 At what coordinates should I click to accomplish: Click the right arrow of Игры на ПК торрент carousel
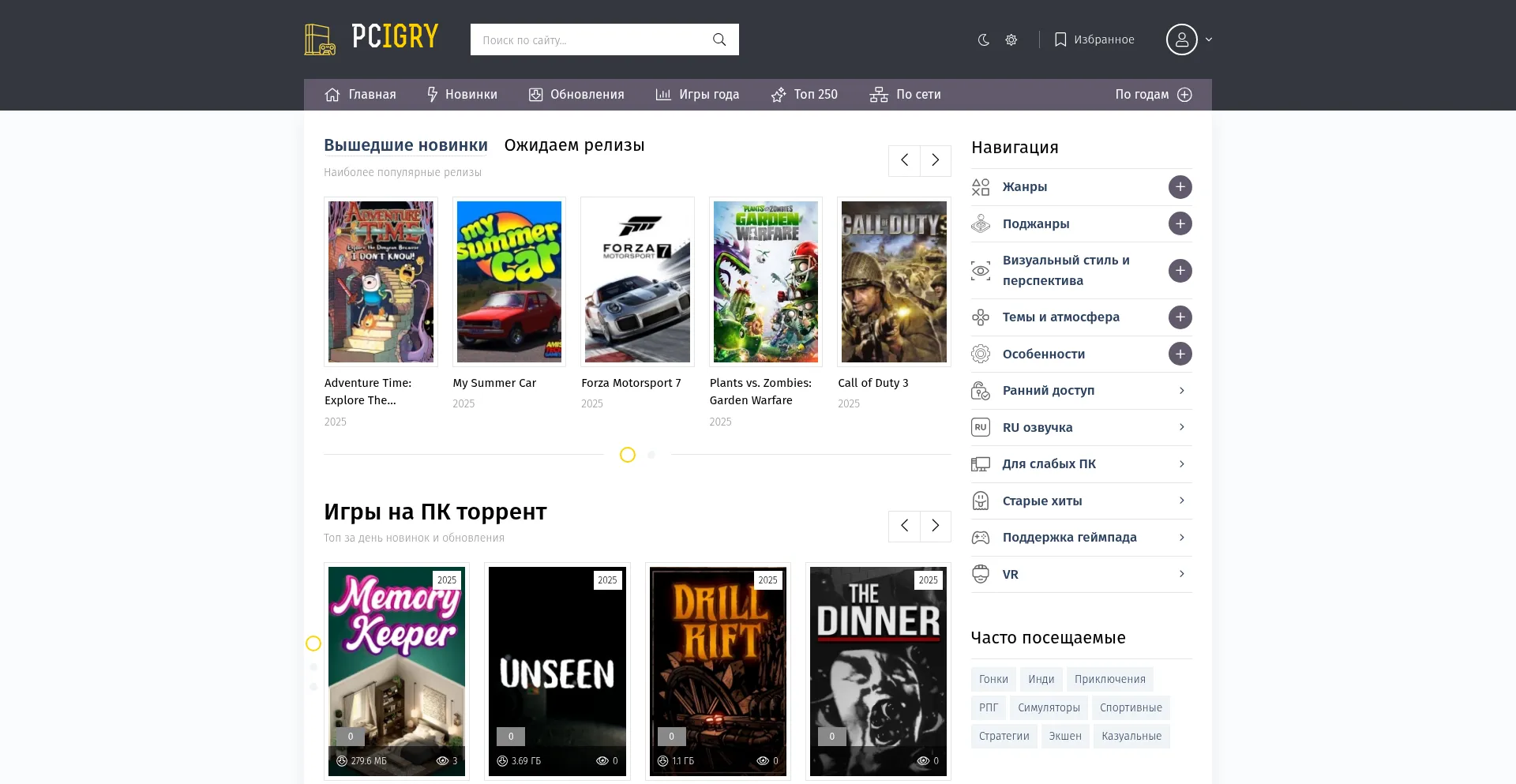click(935, 525)
